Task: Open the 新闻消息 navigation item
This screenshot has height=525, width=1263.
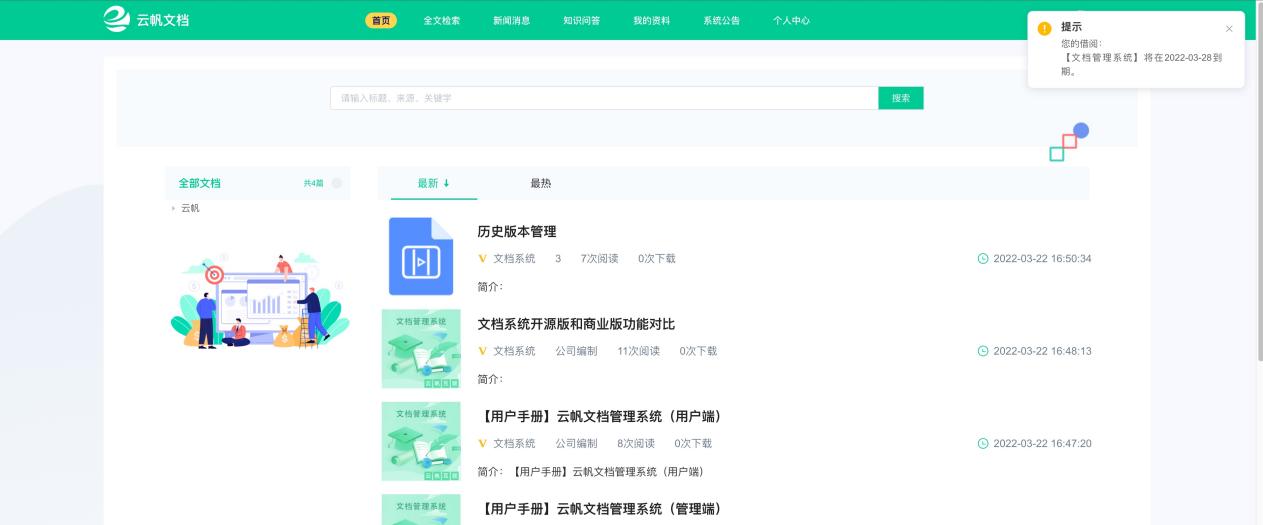Action: click(x=512, y=20)
